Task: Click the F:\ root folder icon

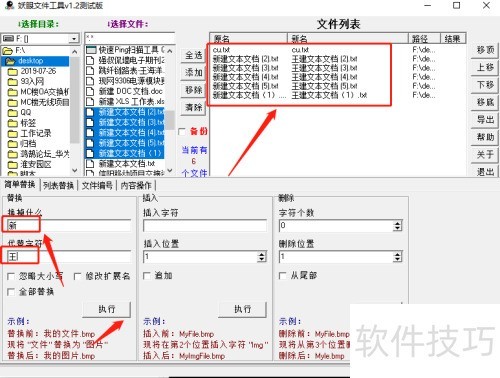Action: tap(7, 51)
